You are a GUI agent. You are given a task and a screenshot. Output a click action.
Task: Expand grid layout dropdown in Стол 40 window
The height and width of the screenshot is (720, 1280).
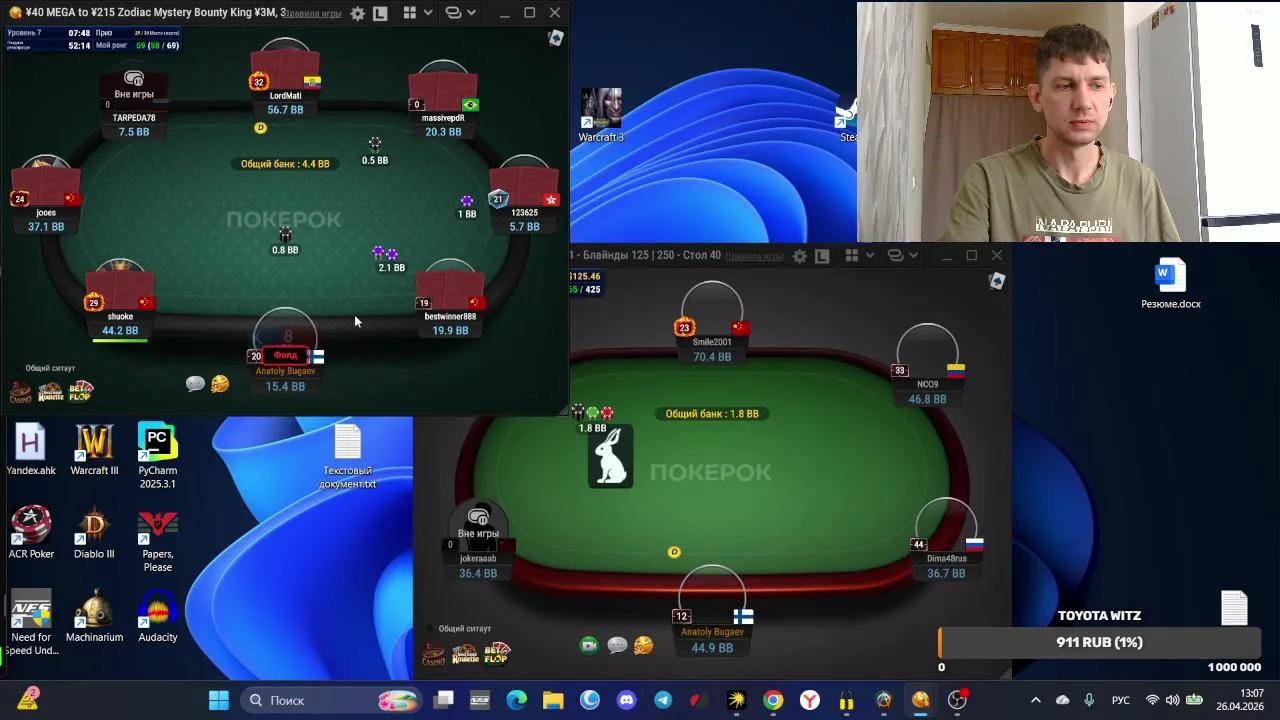pyautogui.click(x=870, y=256)
